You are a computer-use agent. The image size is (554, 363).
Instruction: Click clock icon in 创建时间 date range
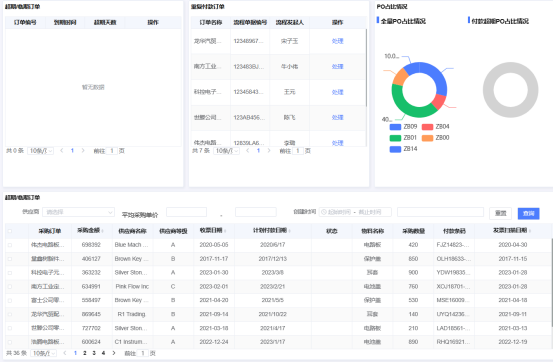coord(324,212)
